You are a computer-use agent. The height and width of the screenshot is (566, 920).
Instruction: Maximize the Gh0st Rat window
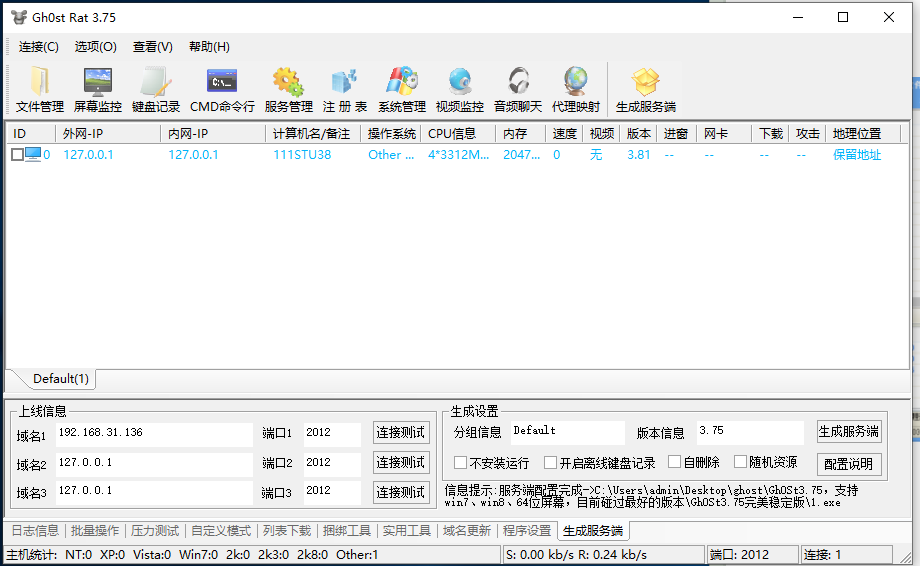pyautogui.click(x=843, y=18)
